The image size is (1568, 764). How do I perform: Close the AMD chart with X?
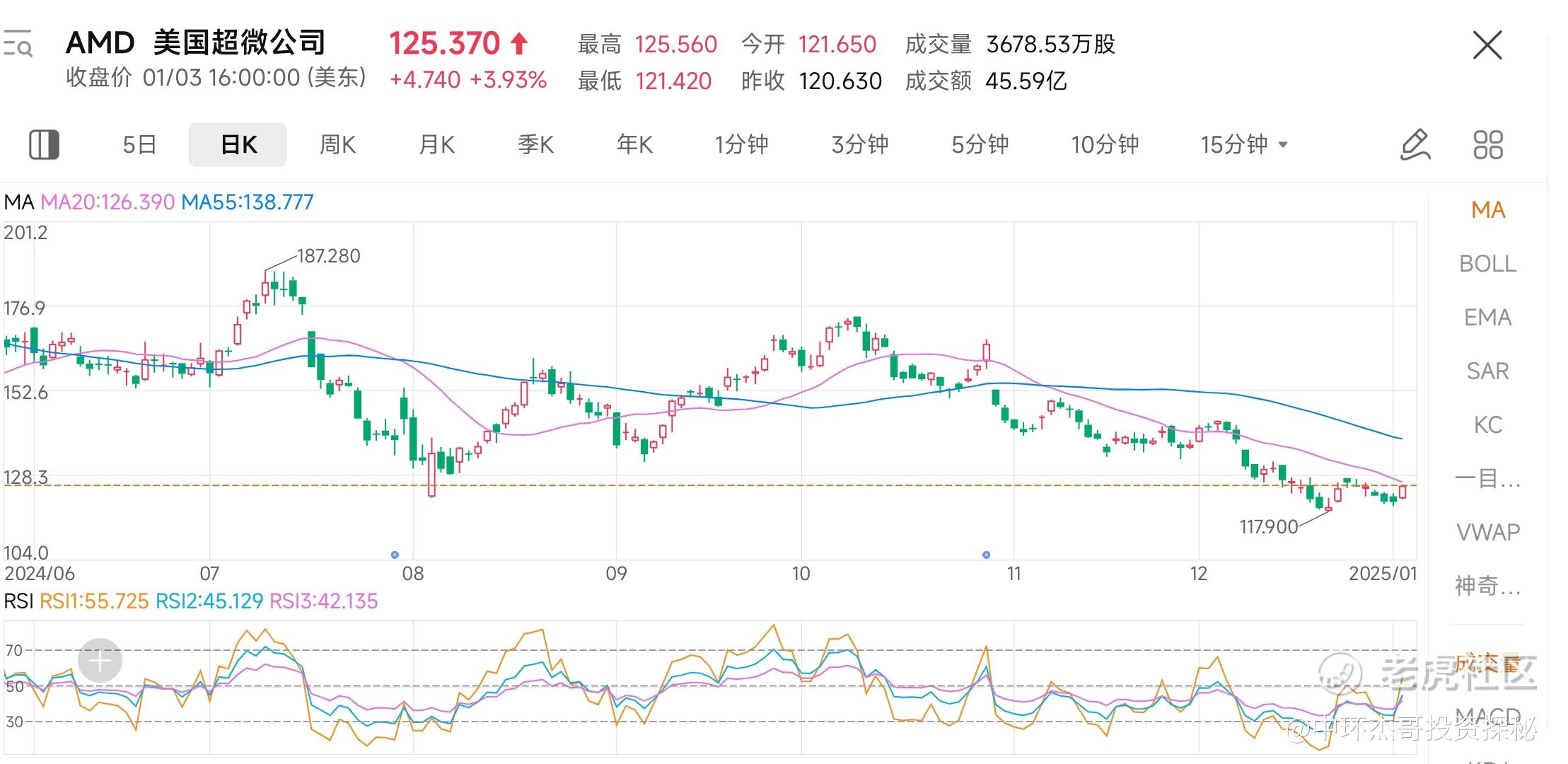[x=1487, y=45]
